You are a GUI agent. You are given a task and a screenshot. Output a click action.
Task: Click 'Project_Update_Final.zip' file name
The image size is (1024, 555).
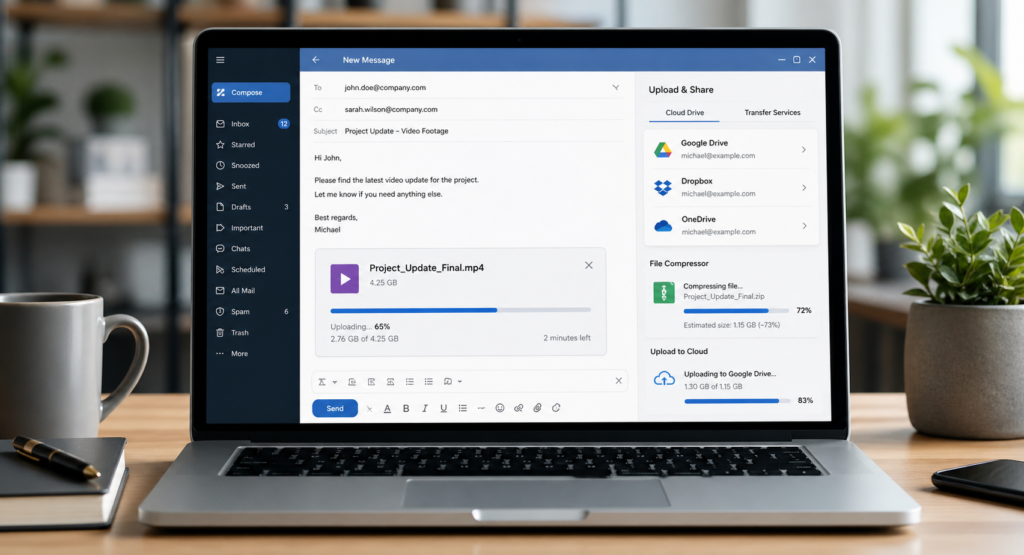click(724, 296)
